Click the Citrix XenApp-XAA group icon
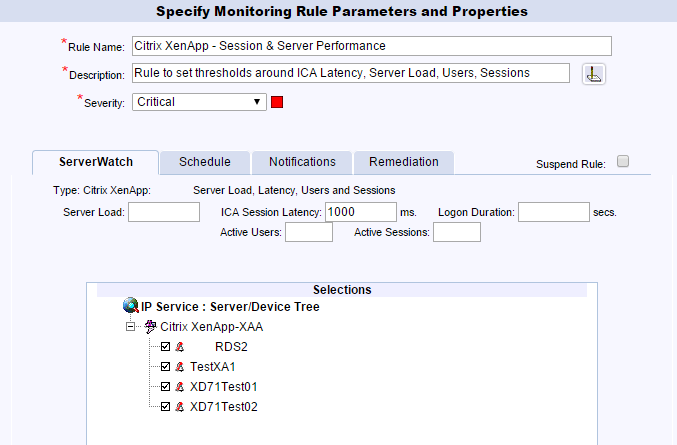This screenshot has width=677, height=445. (x=150, y=327)
